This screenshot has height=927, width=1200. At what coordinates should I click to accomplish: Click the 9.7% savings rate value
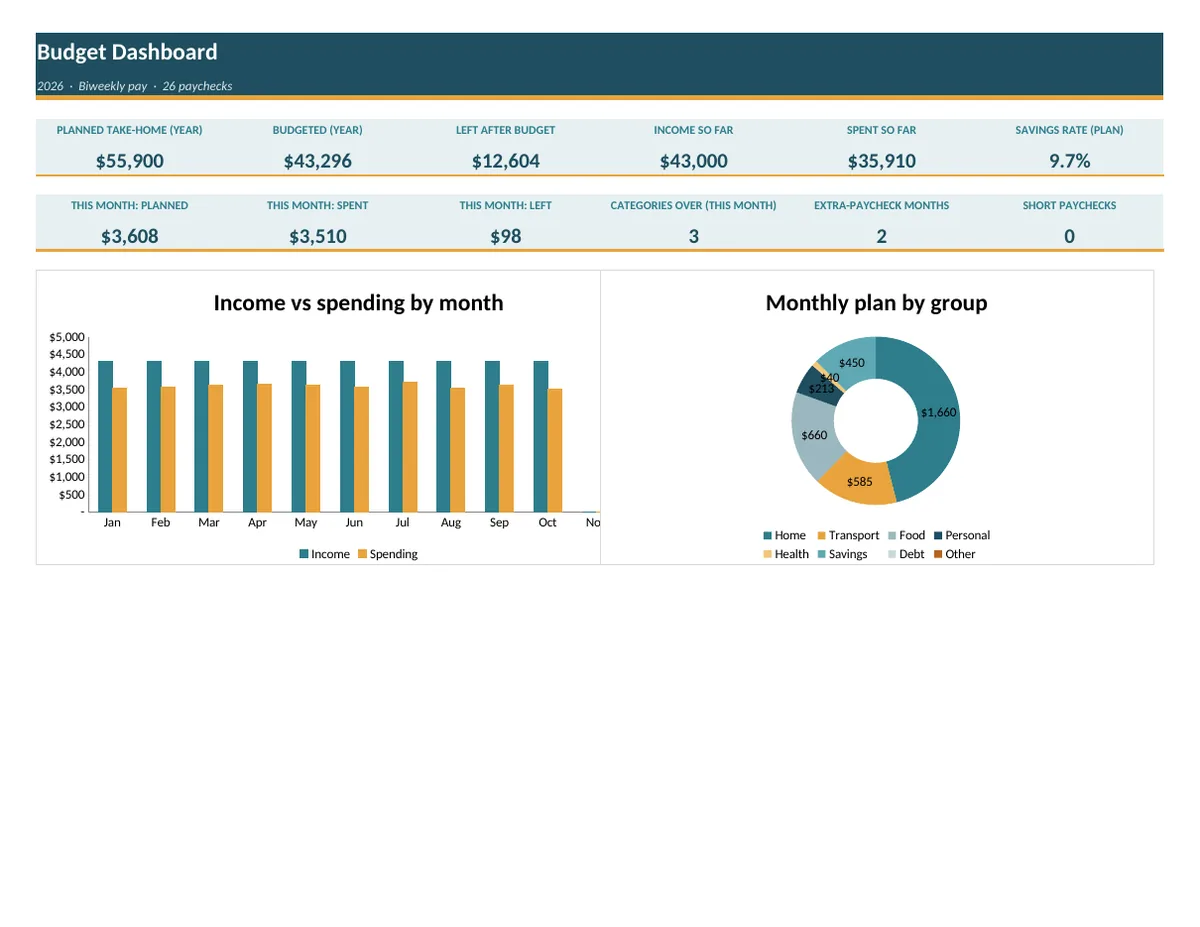pos(1069,161)
